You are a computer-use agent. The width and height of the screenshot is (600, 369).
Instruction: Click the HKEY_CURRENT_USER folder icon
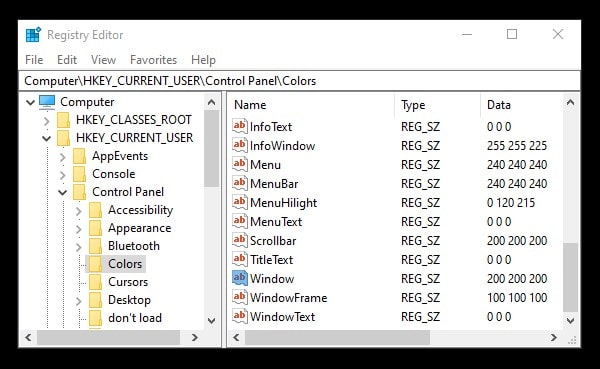[x=63, y=138]
